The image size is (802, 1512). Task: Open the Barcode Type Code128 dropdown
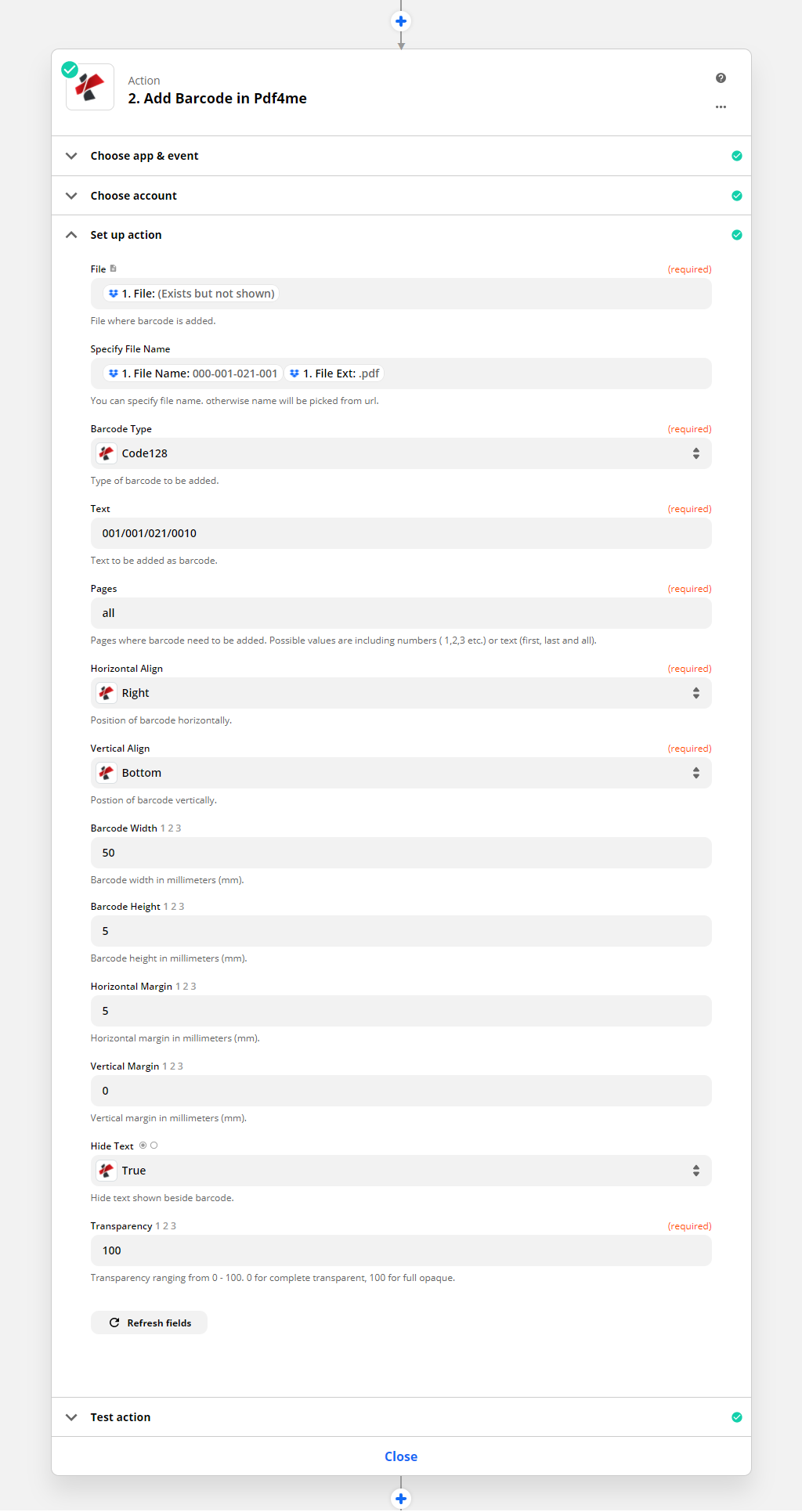(401, 453)
